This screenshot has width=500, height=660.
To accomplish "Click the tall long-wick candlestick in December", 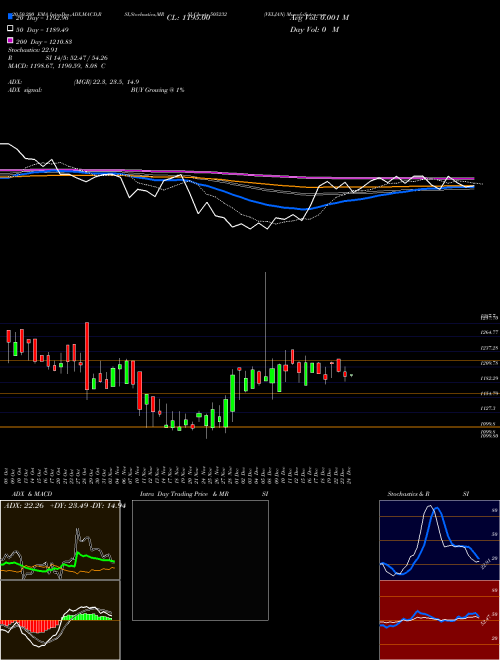I will pos(266,327).
